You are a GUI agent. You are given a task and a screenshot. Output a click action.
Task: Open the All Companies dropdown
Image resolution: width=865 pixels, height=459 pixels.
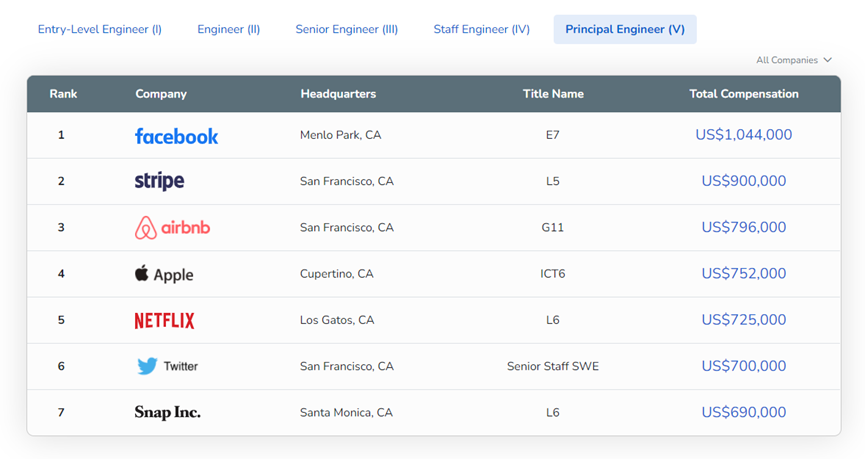(794, 60)
